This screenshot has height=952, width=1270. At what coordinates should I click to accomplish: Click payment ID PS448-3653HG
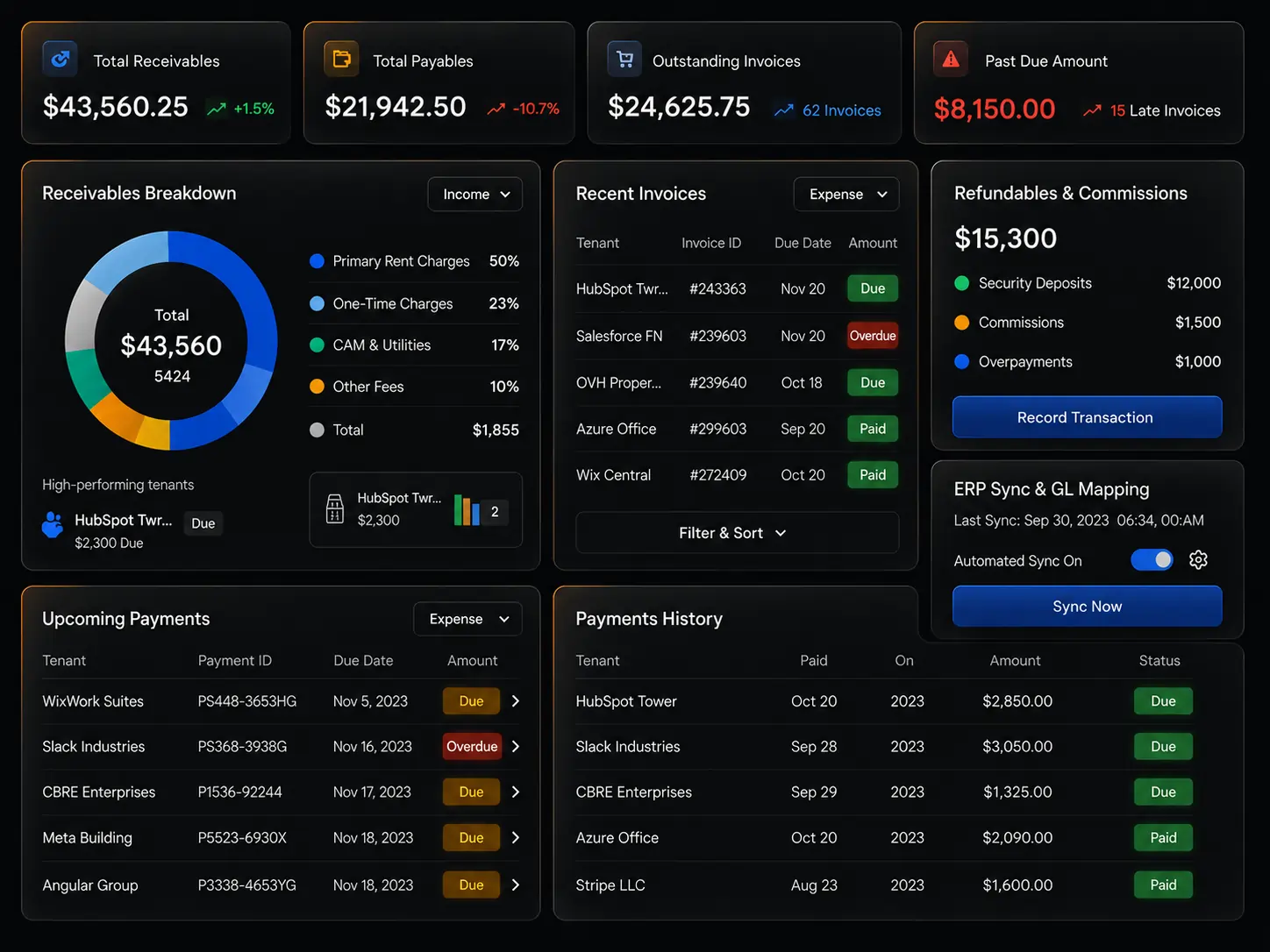[247, 701]
